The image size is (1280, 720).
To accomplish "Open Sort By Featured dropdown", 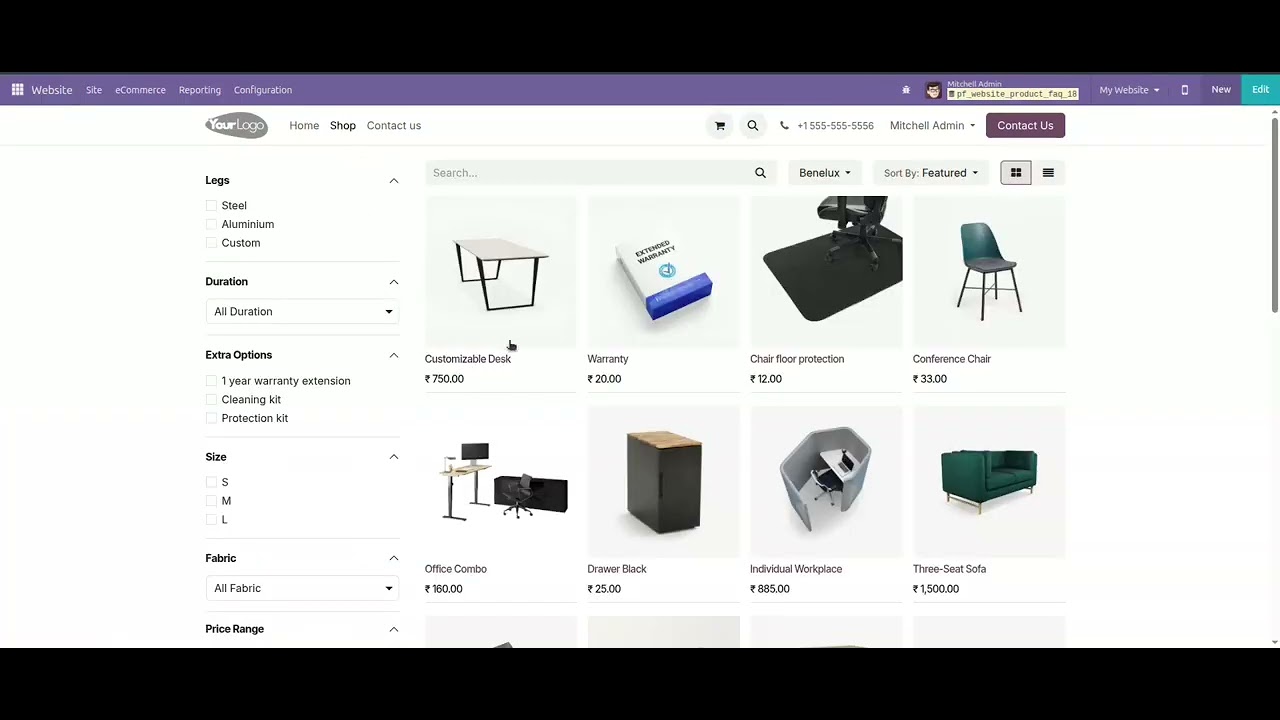I will point(931,173).
